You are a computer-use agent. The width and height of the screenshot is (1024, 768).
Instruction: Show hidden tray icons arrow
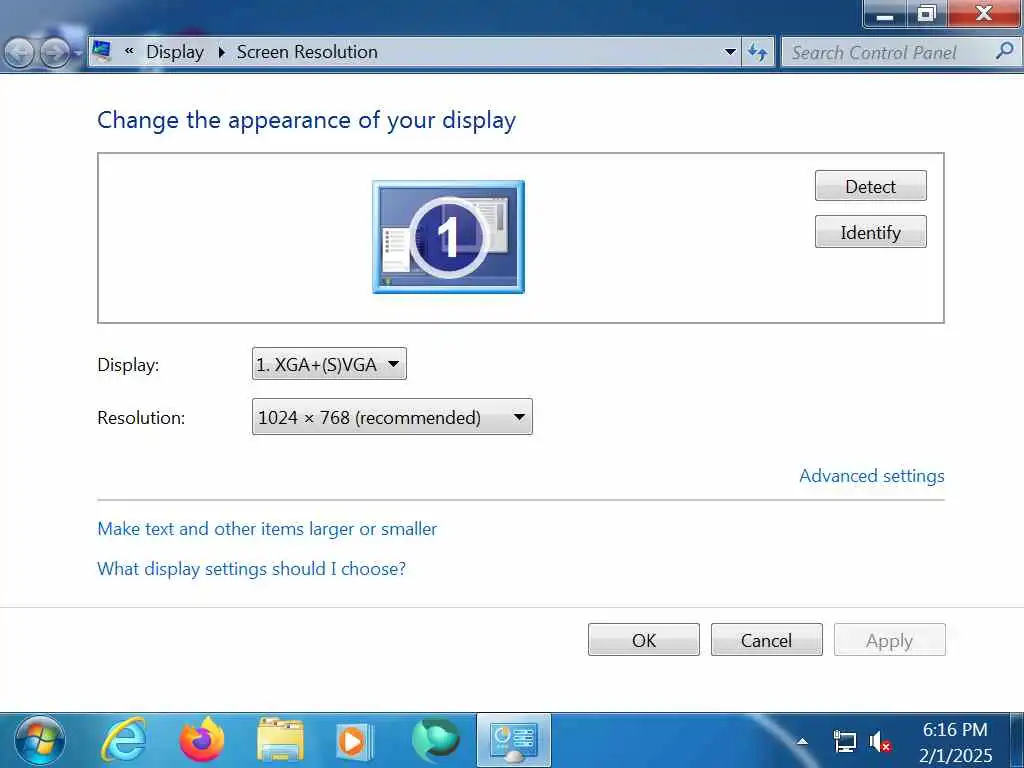click(x=802, y=741)
